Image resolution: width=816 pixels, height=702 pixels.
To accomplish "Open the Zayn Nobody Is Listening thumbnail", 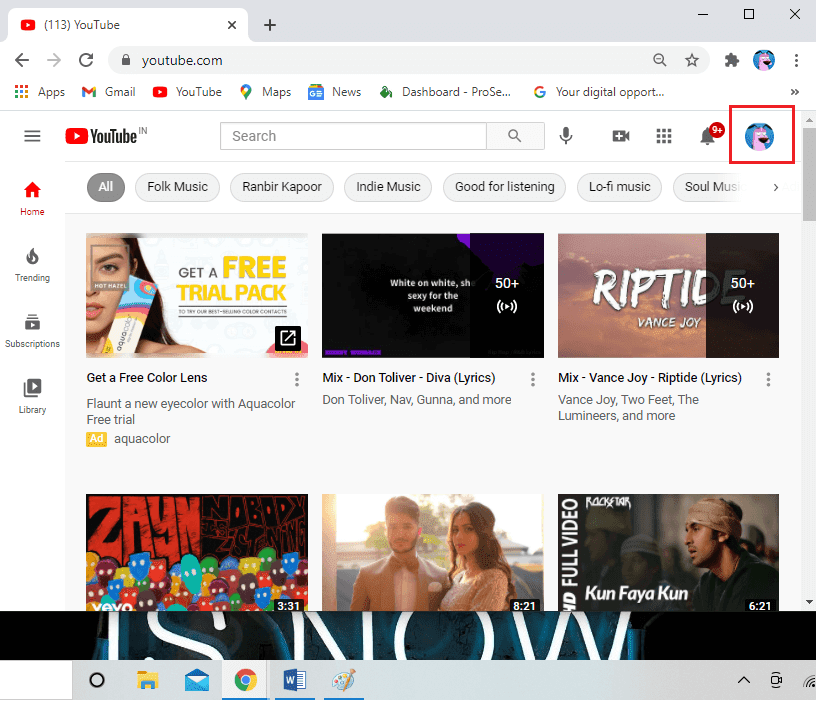I will tap(197, 553).
